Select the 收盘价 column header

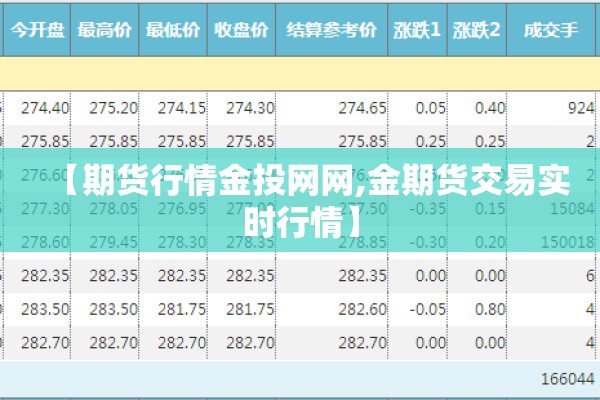click(241, 29)
